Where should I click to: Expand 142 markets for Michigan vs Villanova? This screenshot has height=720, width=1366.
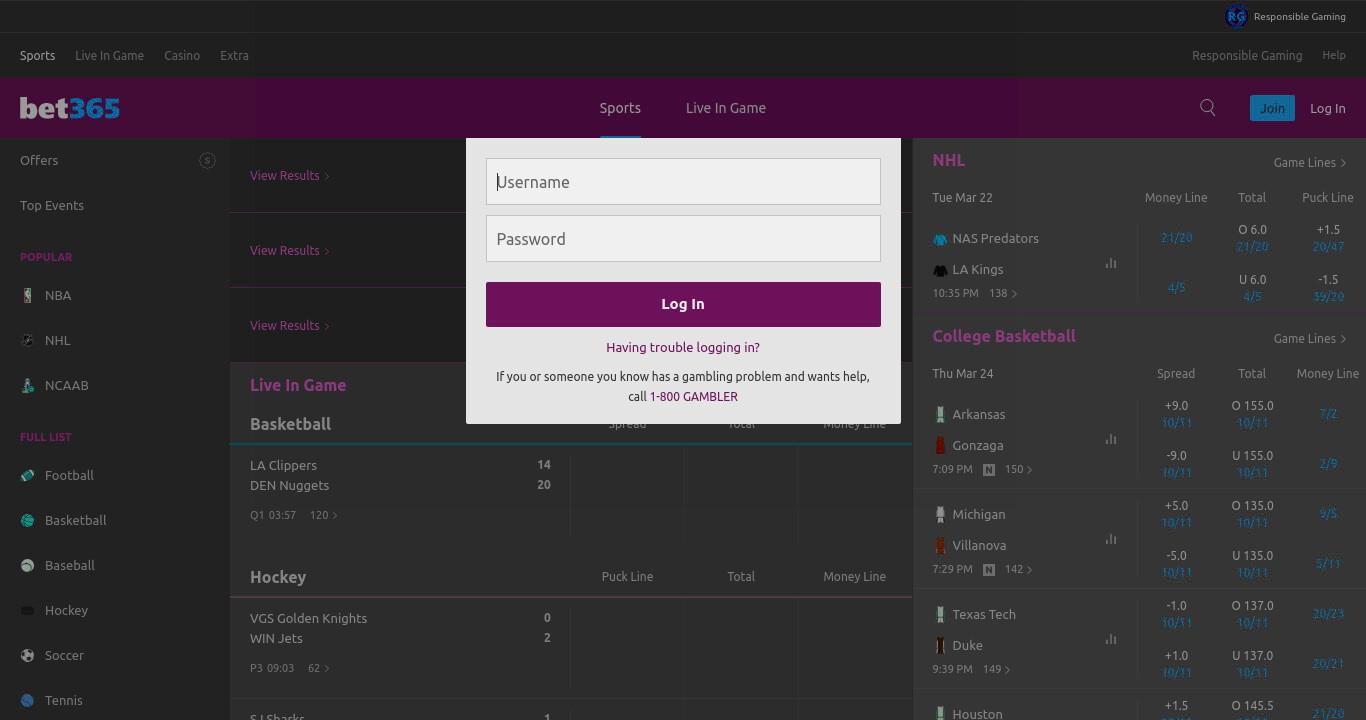tap(1018, 569)
